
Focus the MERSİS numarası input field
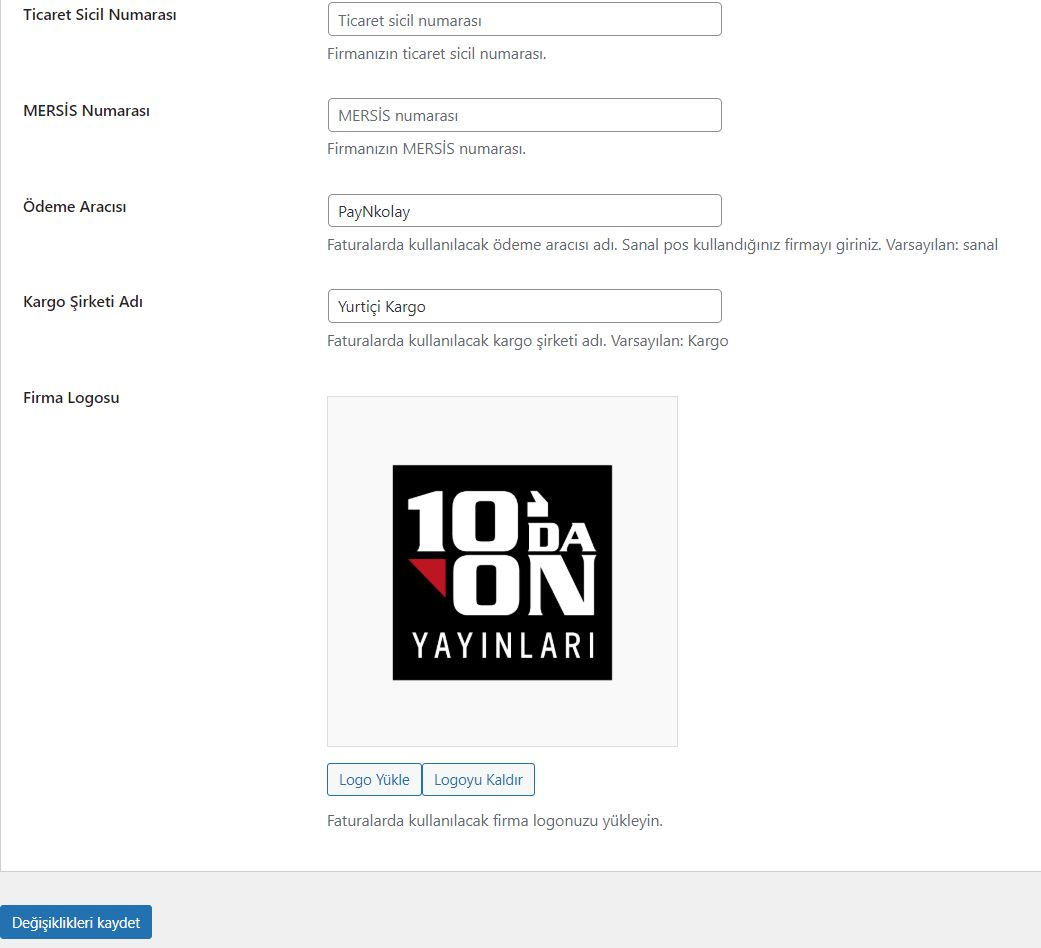524,115
